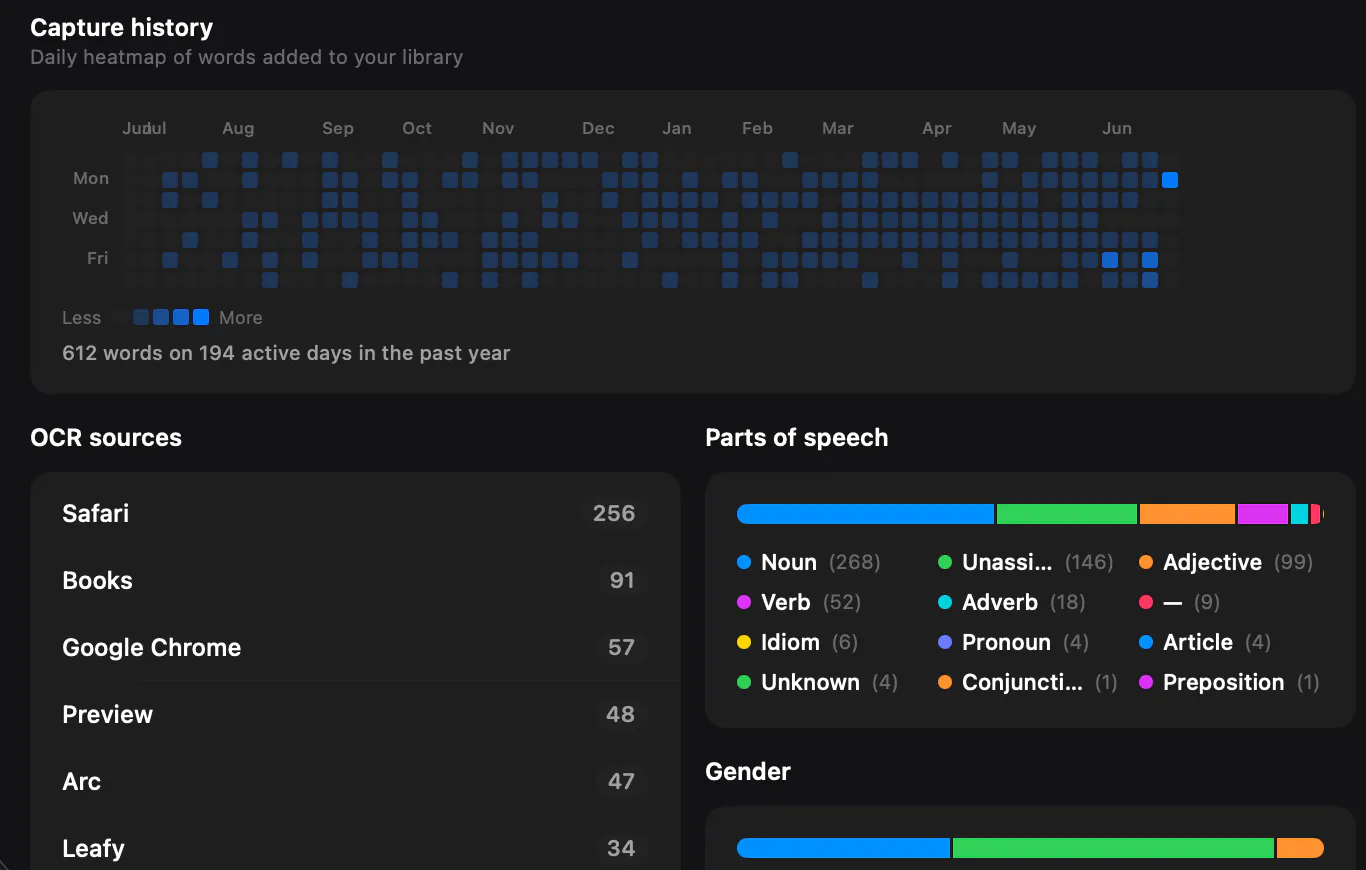Click the green segment of the Parts of speech bar

pyautogui.click(x=1067, y=514)
